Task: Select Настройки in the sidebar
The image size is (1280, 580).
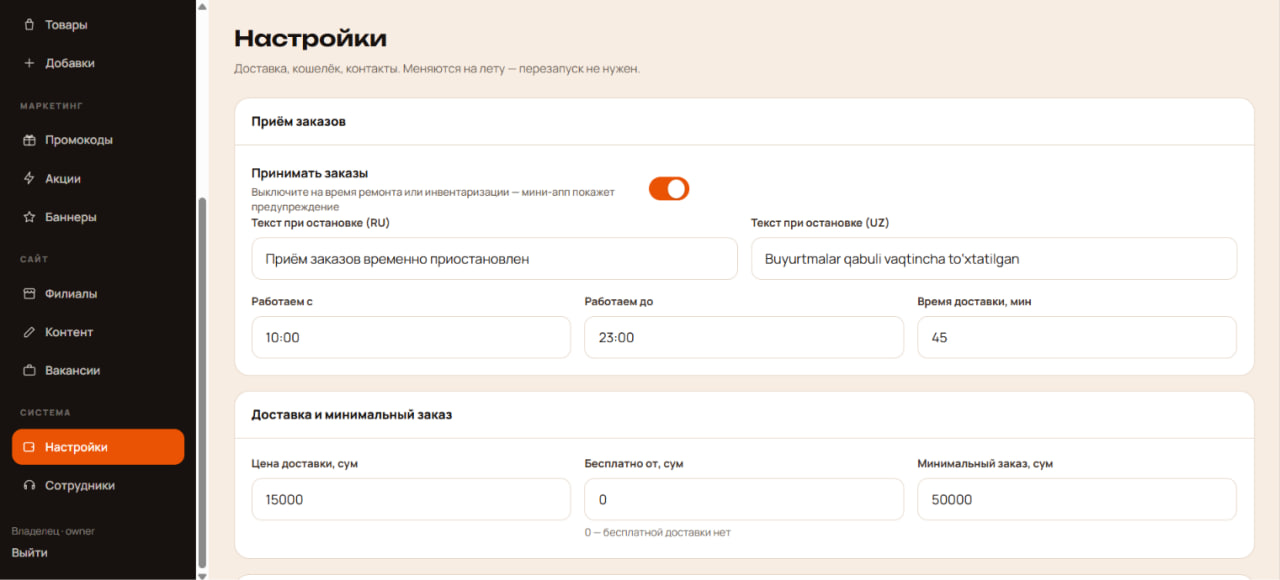Action: tap(98, 447)
